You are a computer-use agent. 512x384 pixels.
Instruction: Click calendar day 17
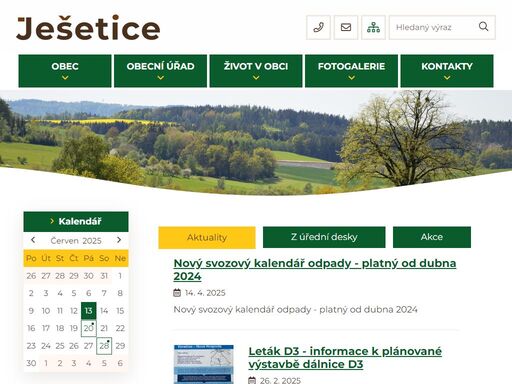46,328
